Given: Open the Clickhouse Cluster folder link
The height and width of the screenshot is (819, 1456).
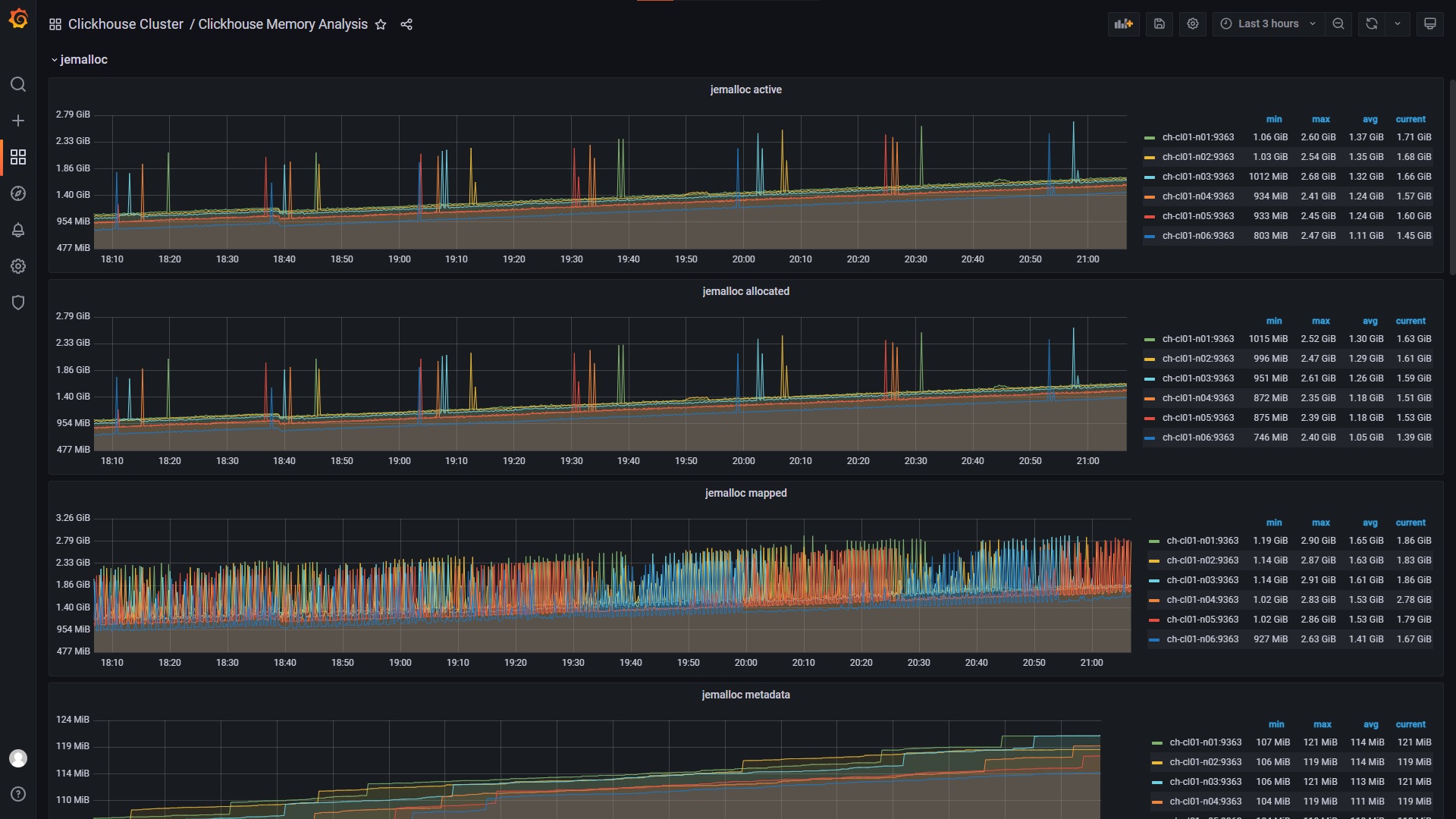Looking at the screenshot, I should pyautogui.click(x=125, y=24).
